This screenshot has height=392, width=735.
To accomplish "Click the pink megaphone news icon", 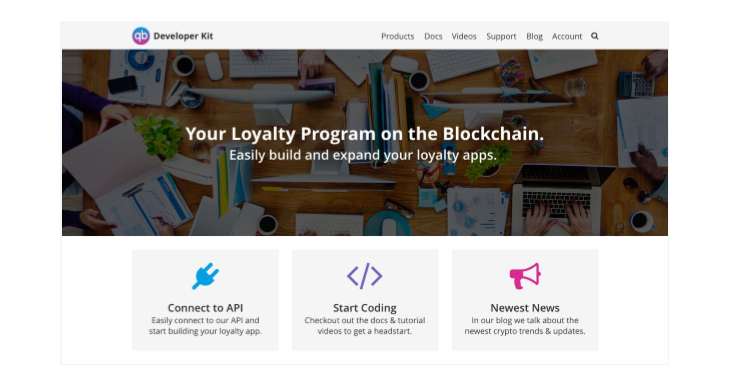I will click(525, 276).
